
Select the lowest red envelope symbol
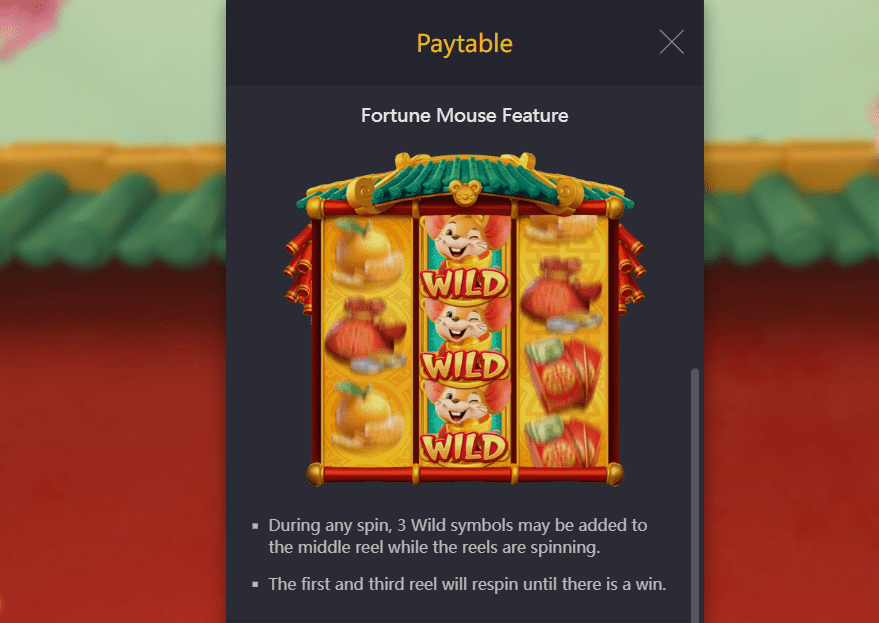click(x=563, y=441)
